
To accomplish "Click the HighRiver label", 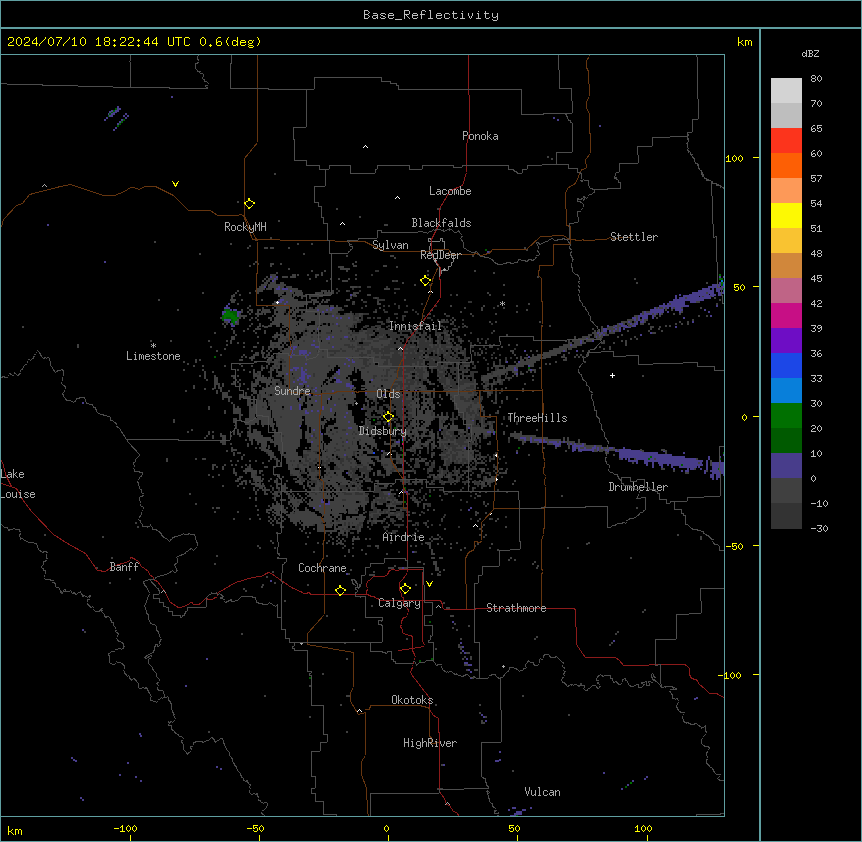I will 430,743.
